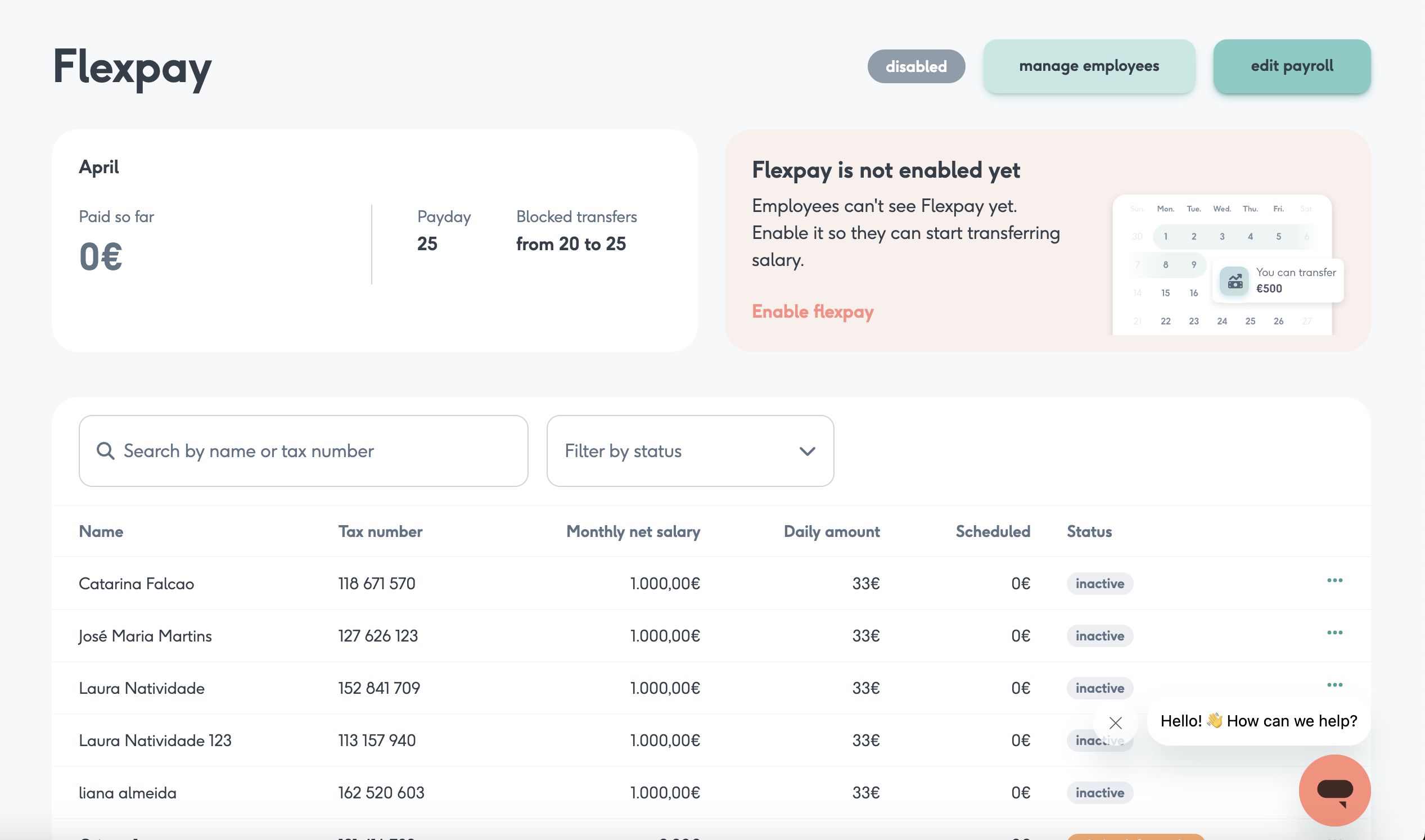
Task: Select the liana almeida name cell
Action: coord(128,792)
